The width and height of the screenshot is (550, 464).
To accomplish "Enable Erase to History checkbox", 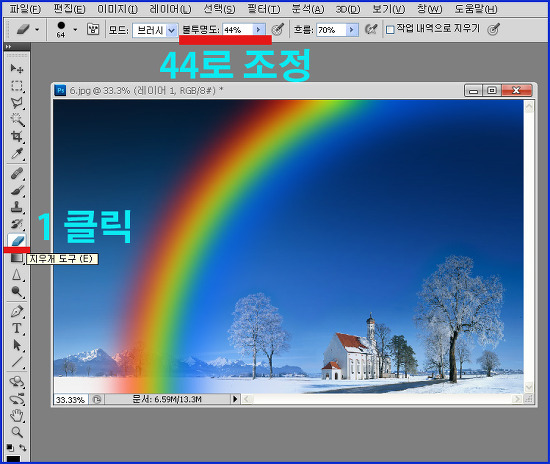I will click(390, 30).
